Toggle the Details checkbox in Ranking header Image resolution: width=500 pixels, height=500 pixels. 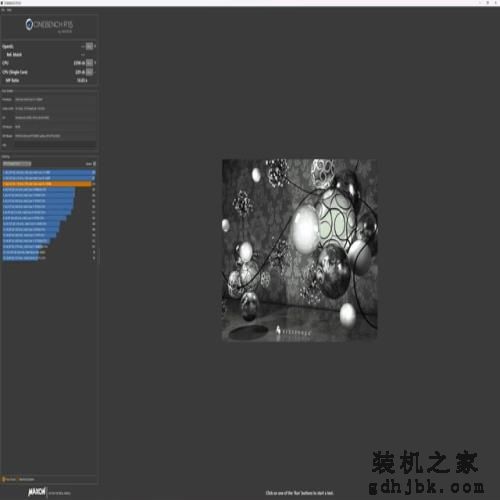tap(95, 164)
